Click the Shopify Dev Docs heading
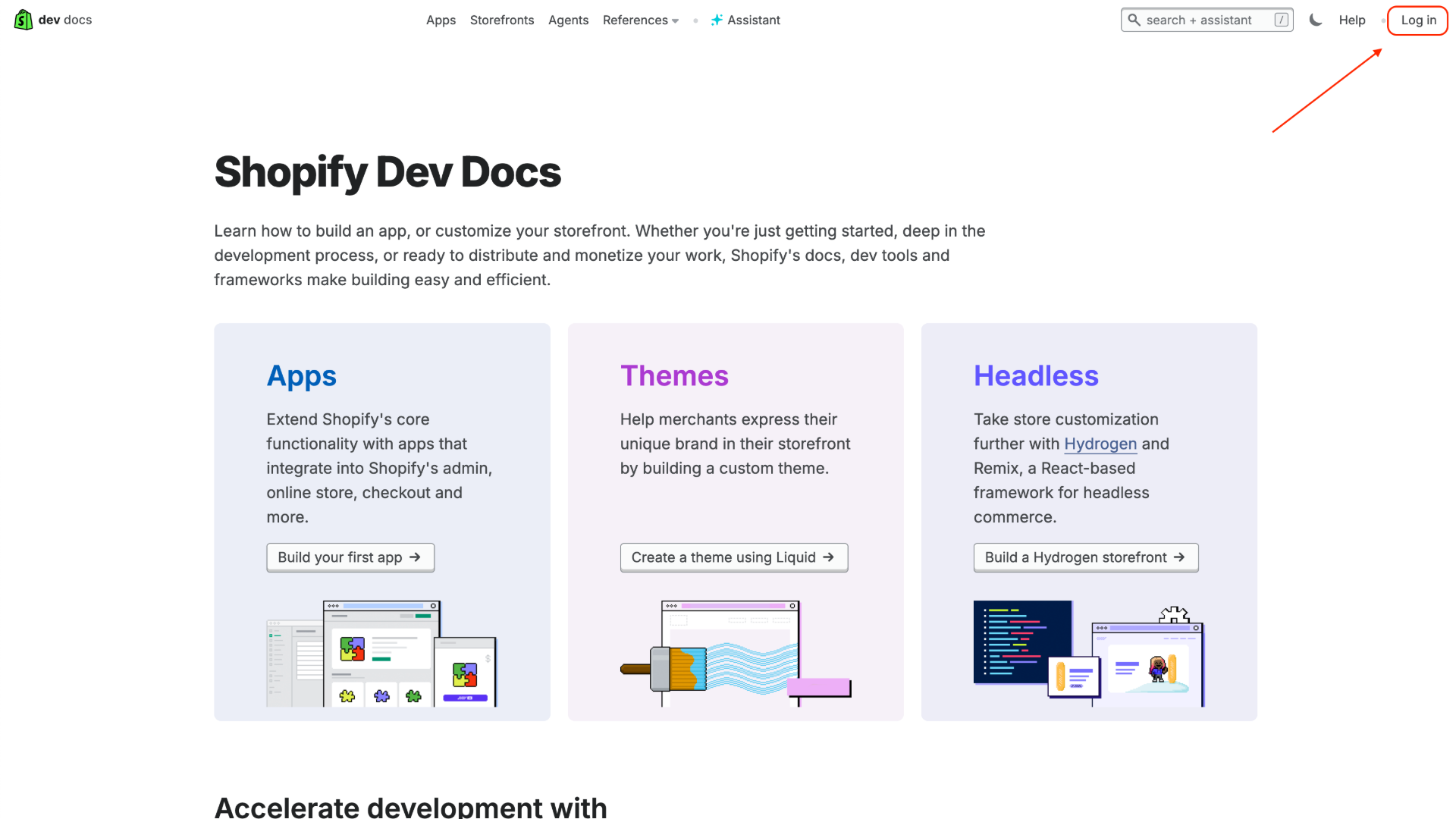The height and width of the screenshot is (819, 1456). (x=388, y=172)
